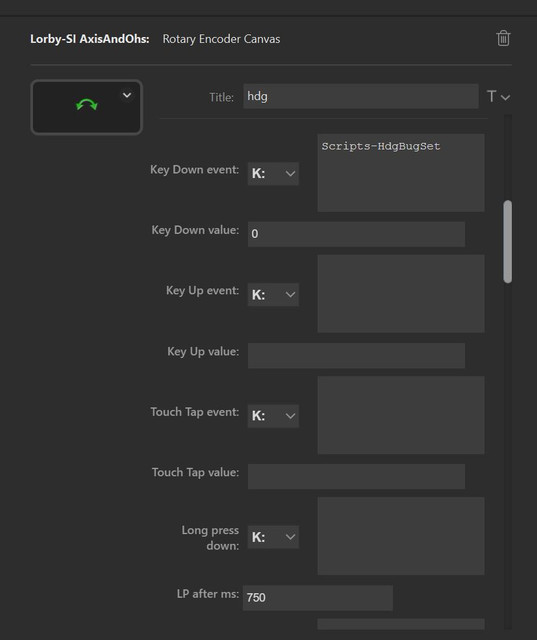Click the Key Down value label
This screenshot has height=640, width=537.
click(195, 230)
